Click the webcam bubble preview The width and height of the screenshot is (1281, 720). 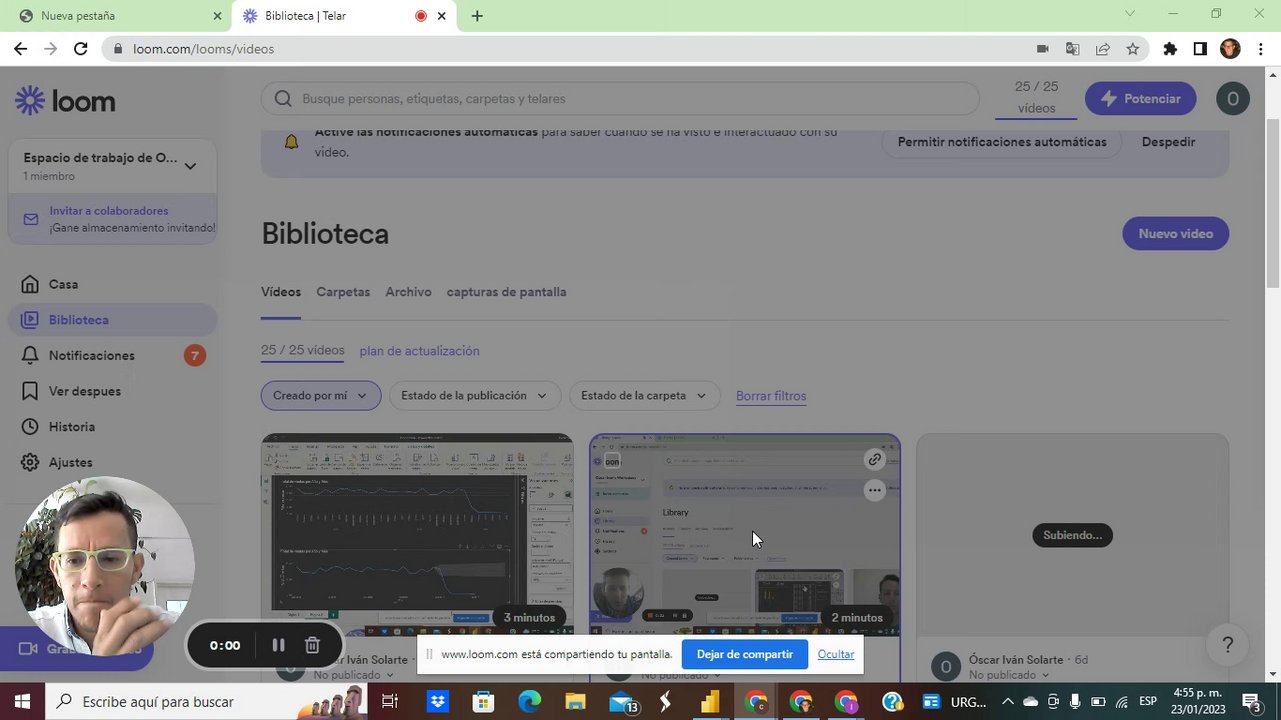(x=103, y=567)
